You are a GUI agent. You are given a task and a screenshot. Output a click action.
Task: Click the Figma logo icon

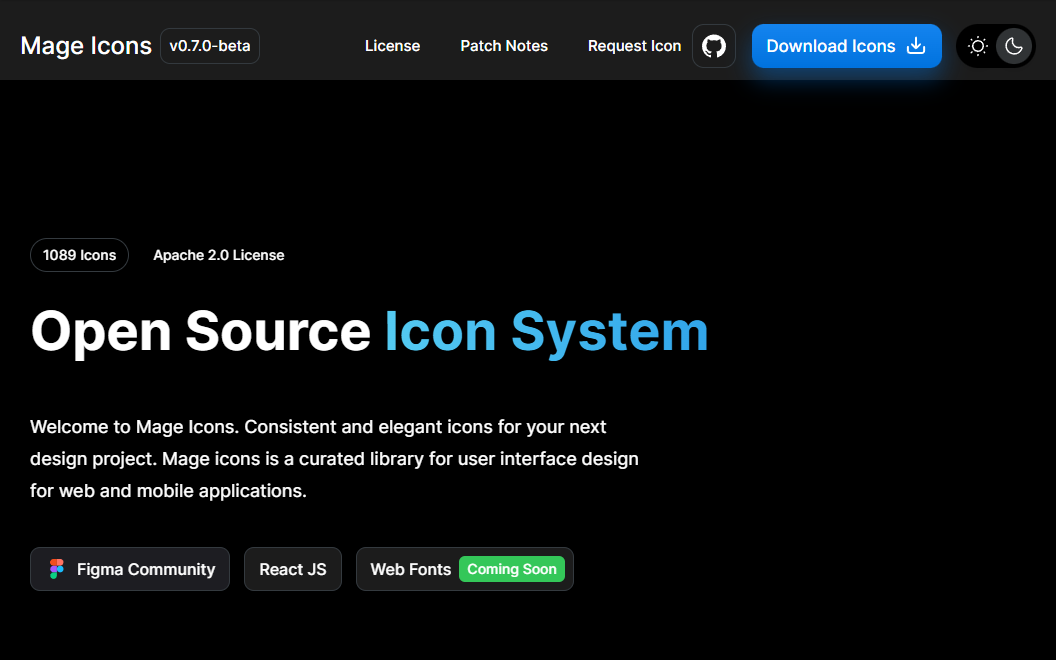[x=57, y=569]
